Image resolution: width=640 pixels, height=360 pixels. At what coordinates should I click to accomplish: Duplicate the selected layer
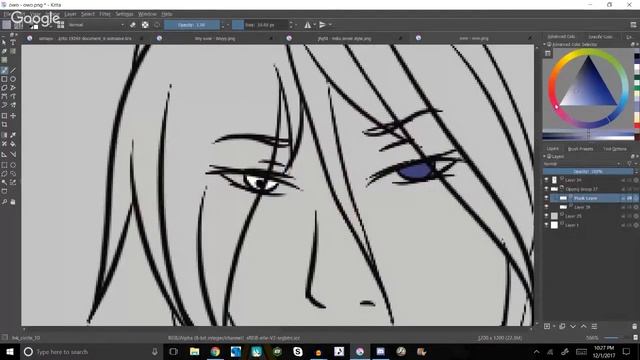coord(562,326)
